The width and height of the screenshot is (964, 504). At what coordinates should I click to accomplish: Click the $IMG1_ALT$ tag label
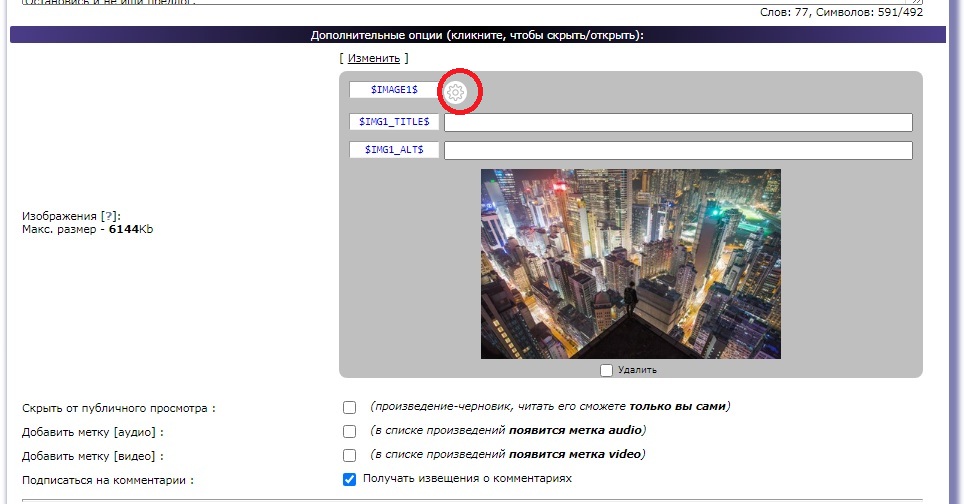coord(394,149)
